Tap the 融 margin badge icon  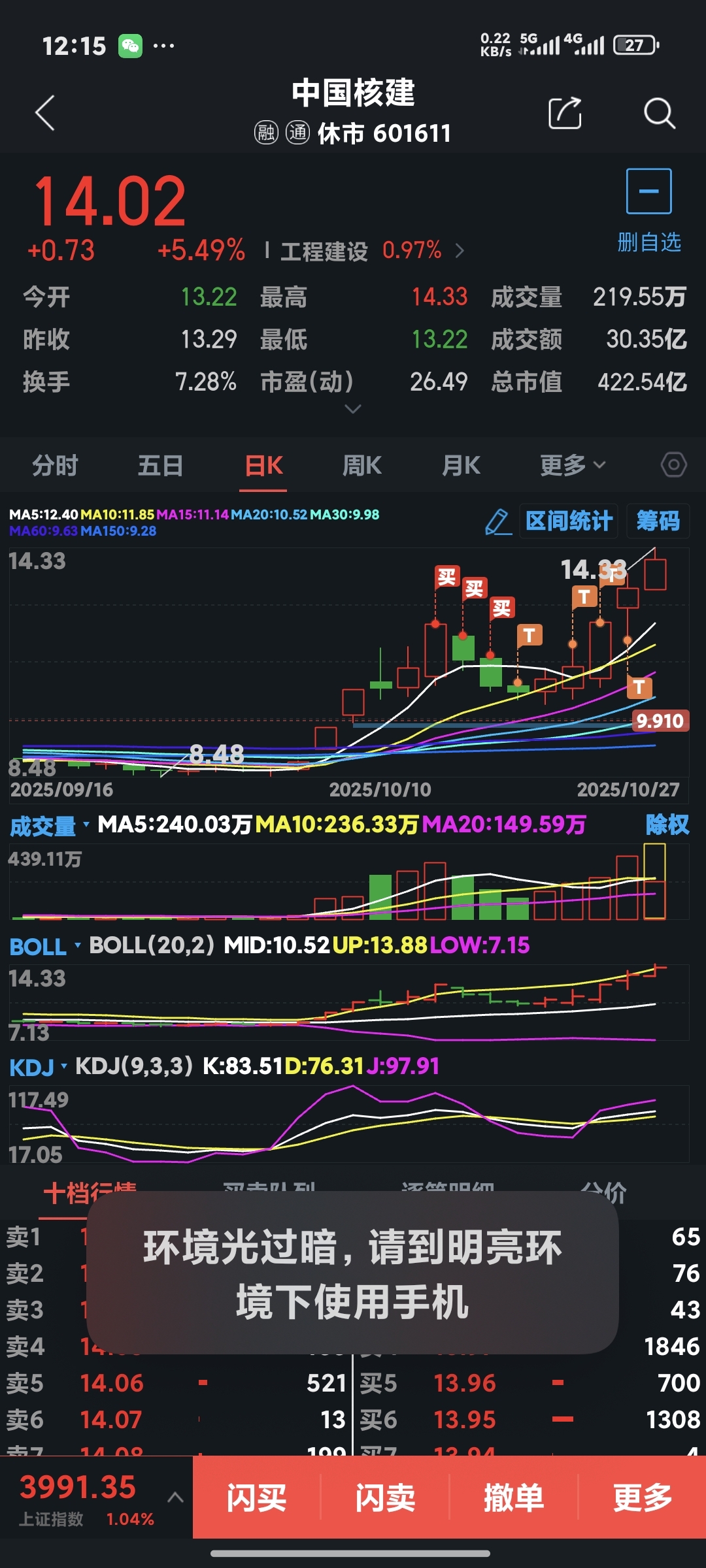(x=266, y=133)
